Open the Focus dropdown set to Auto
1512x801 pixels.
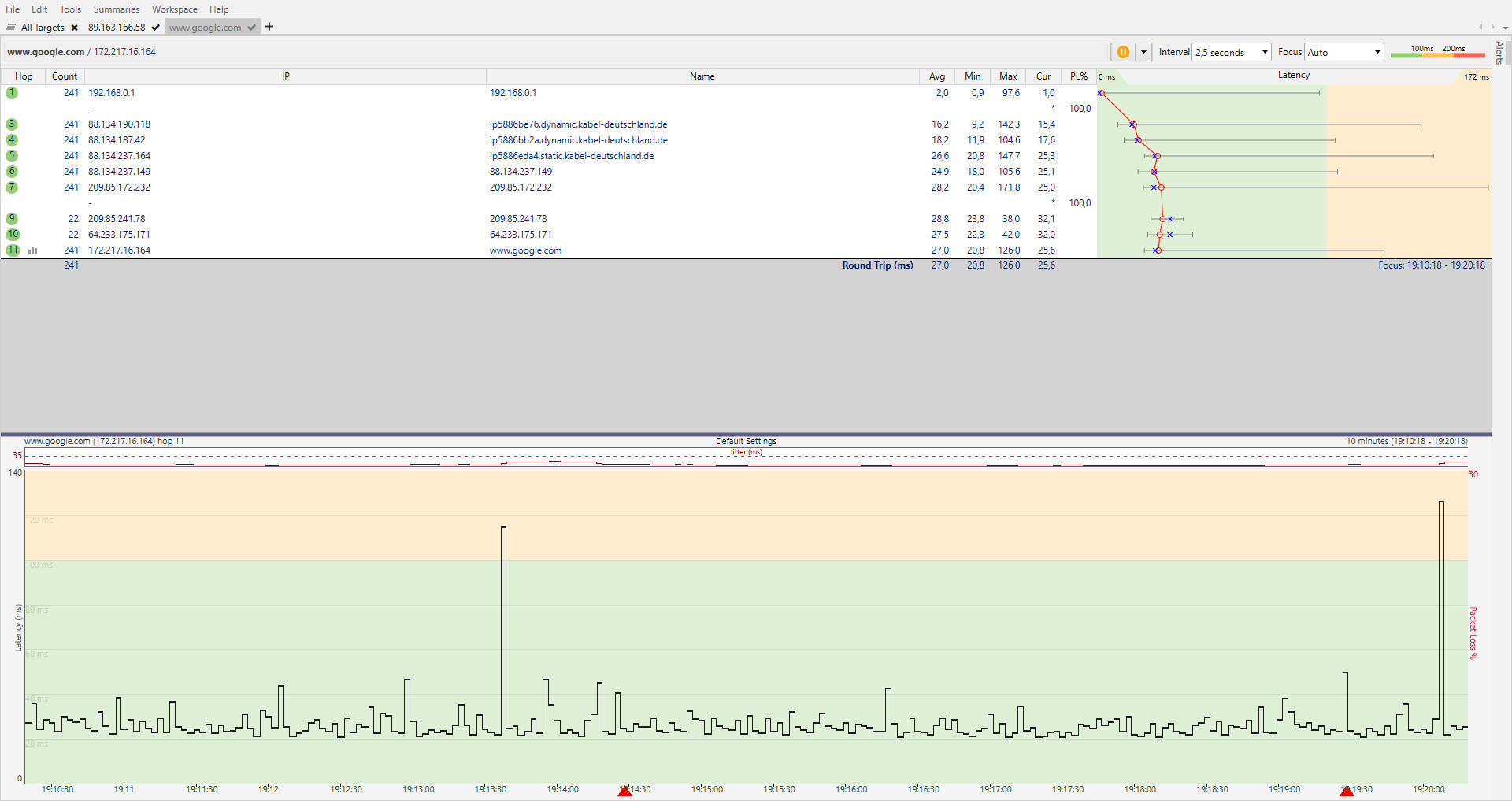coord(1344,52)
